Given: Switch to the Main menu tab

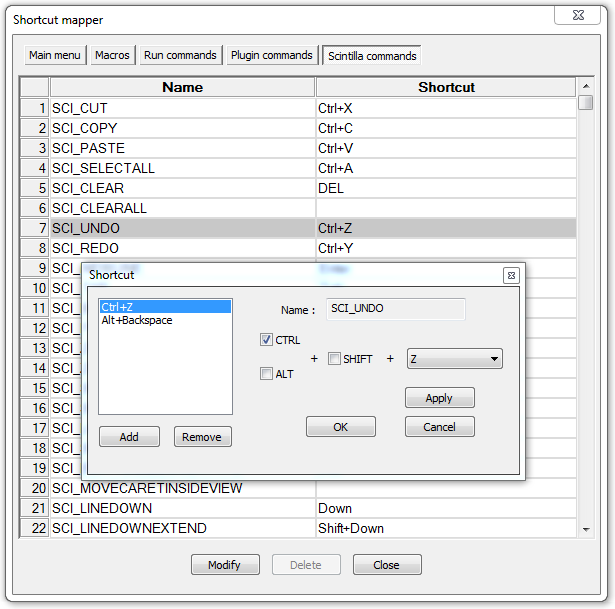Looking at the screenshot, I should point(55,55).
